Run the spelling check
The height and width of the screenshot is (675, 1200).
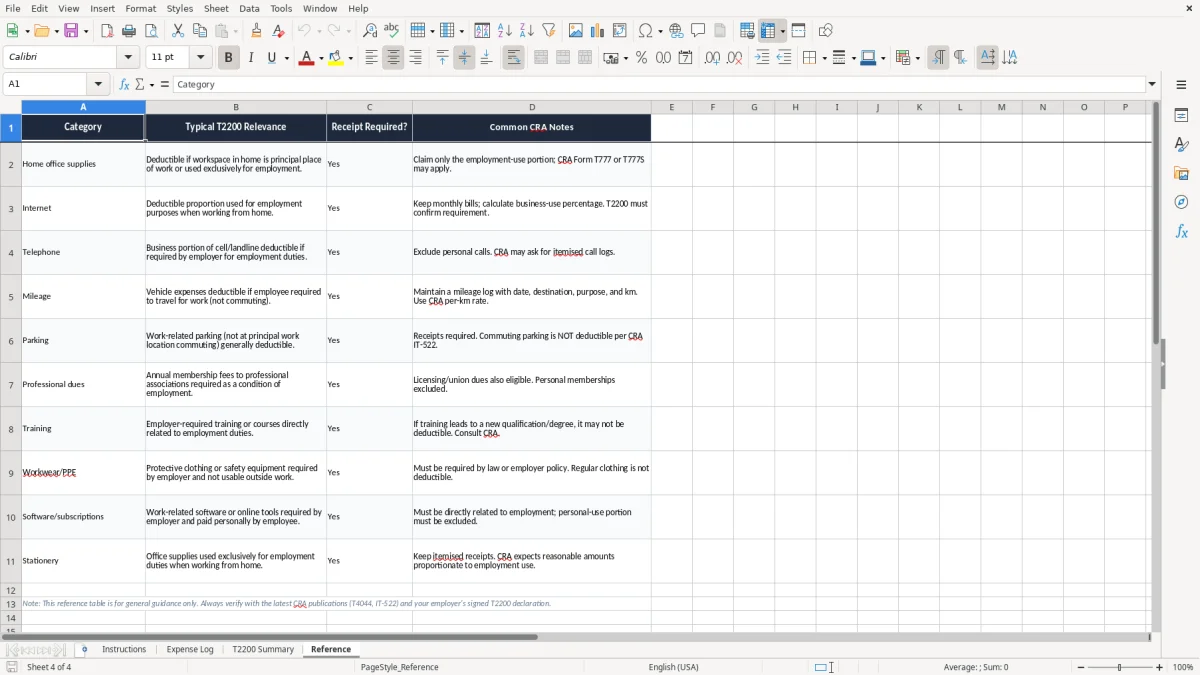click(392, 31)
